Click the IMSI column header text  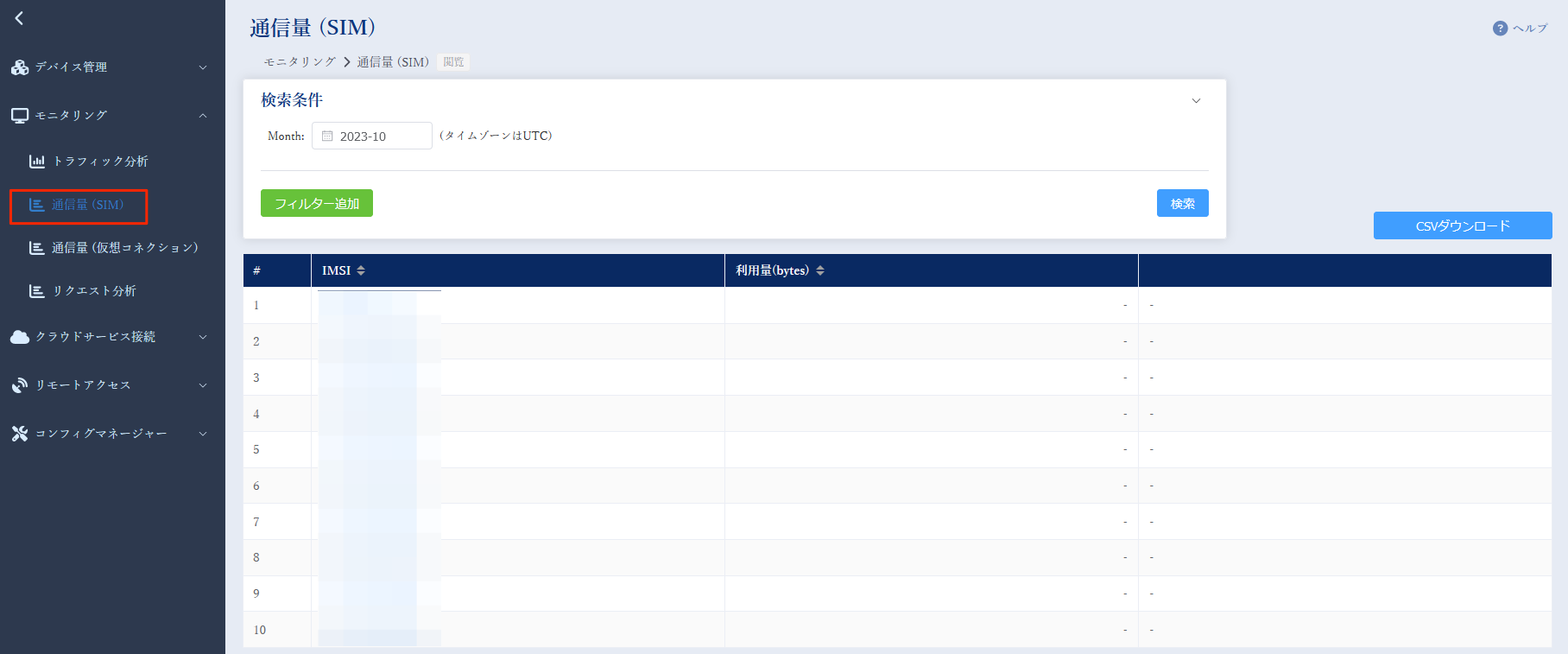tap(336, 270)
